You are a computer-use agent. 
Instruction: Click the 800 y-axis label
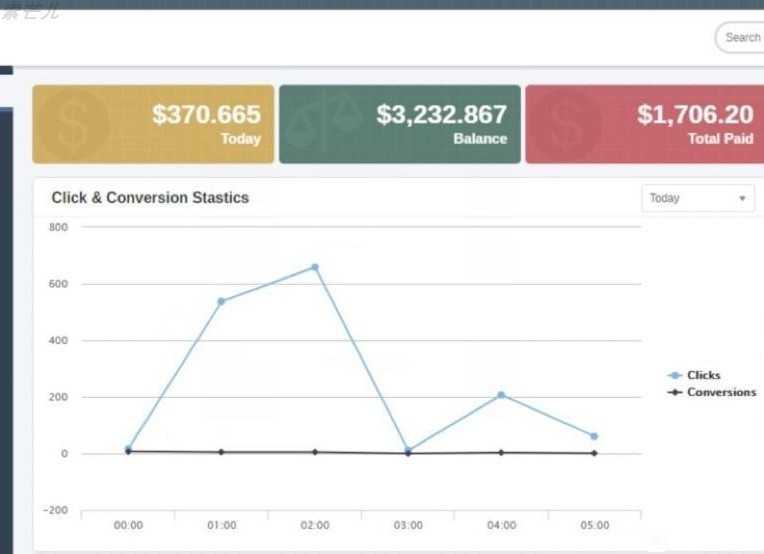pyautogui.click(x=58, y=227)
